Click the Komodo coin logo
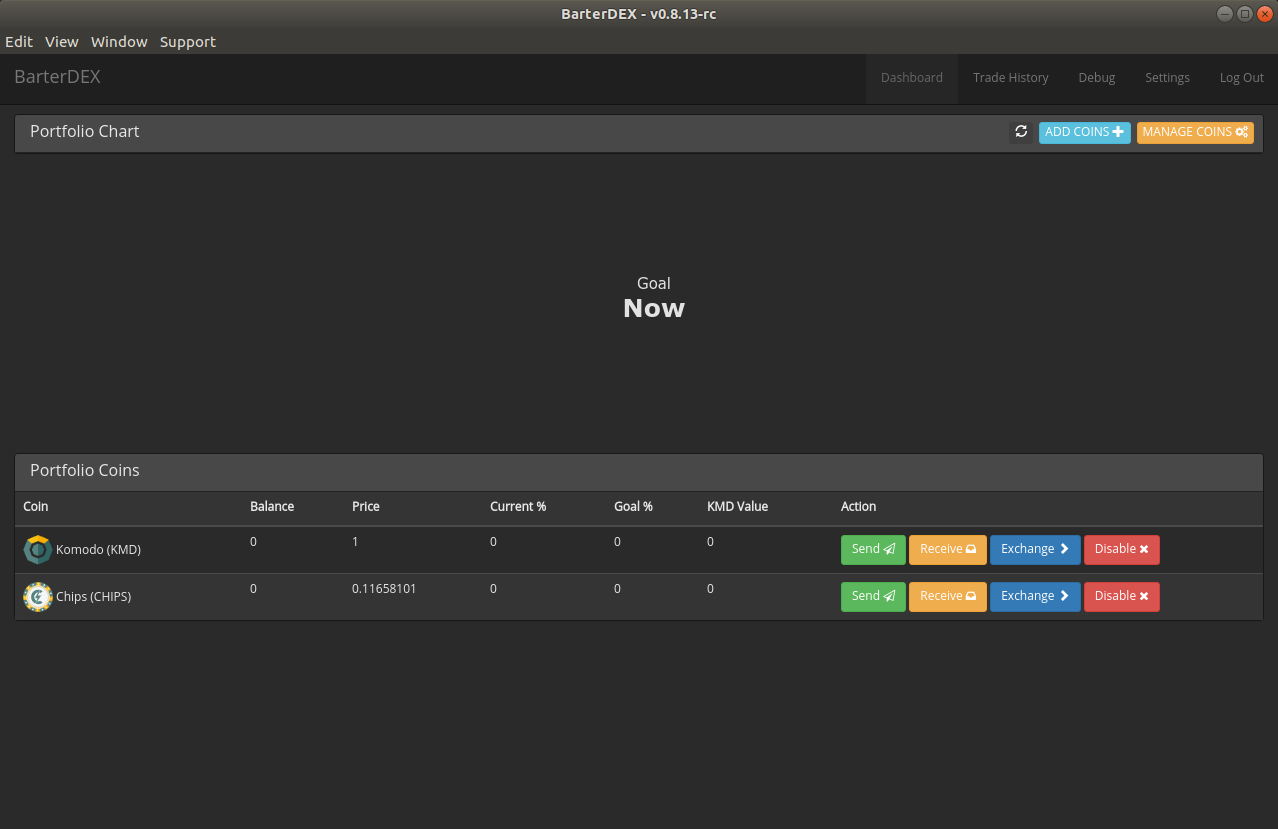 click(37, 550)
